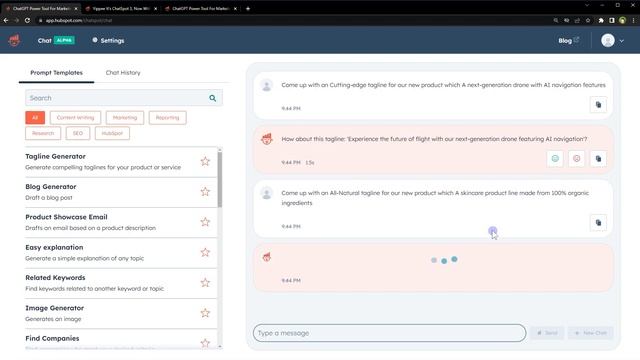640x360 pixels.
Task: Copy the skincare tagline user prompt
Action: point(598,223)
